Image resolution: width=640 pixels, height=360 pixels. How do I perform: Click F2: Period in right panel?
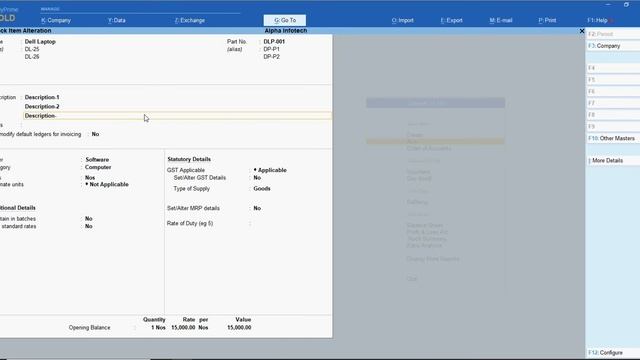tap(613, 34)
